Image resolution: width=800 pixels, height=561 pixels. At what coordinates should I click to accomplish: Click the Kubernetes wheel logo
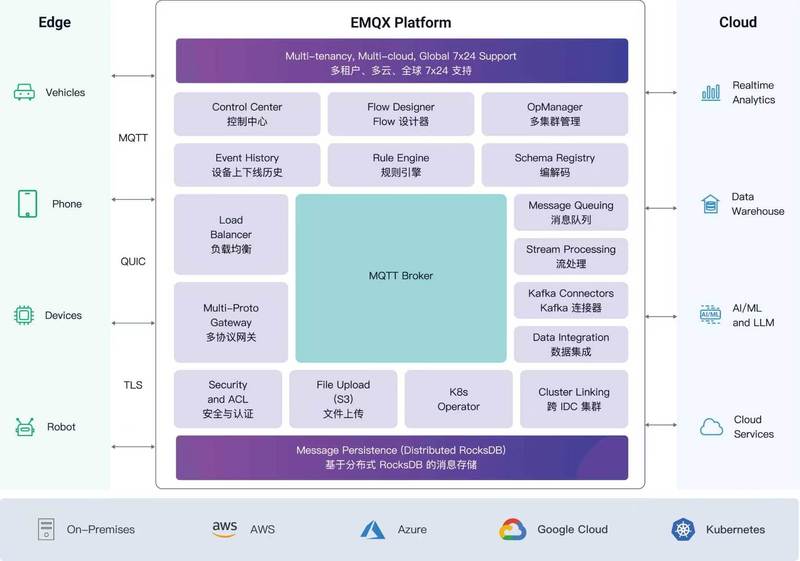[683, 529]
